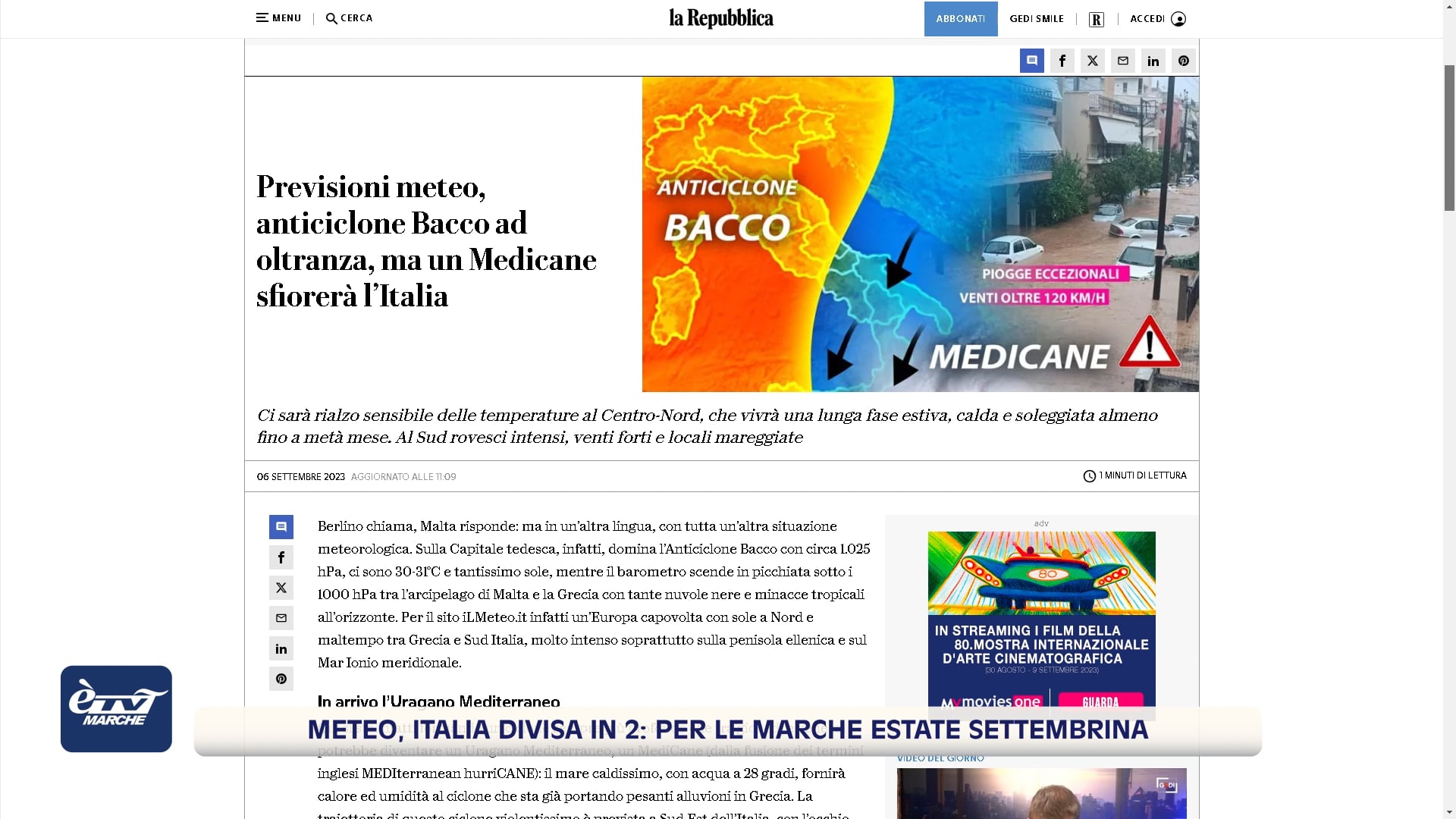Share on Facebook from top share bar
The image size is (1456, 819).
pyautogui.click(x=1062, y=61)
